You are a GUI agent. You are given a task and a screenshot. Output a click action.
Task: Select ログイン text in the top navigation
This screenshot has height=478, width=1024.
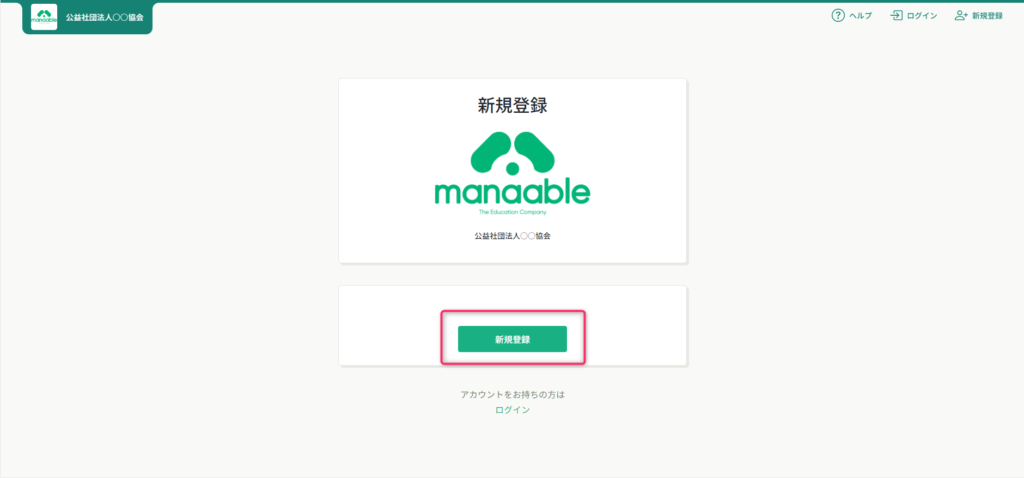tap(922, 16)
